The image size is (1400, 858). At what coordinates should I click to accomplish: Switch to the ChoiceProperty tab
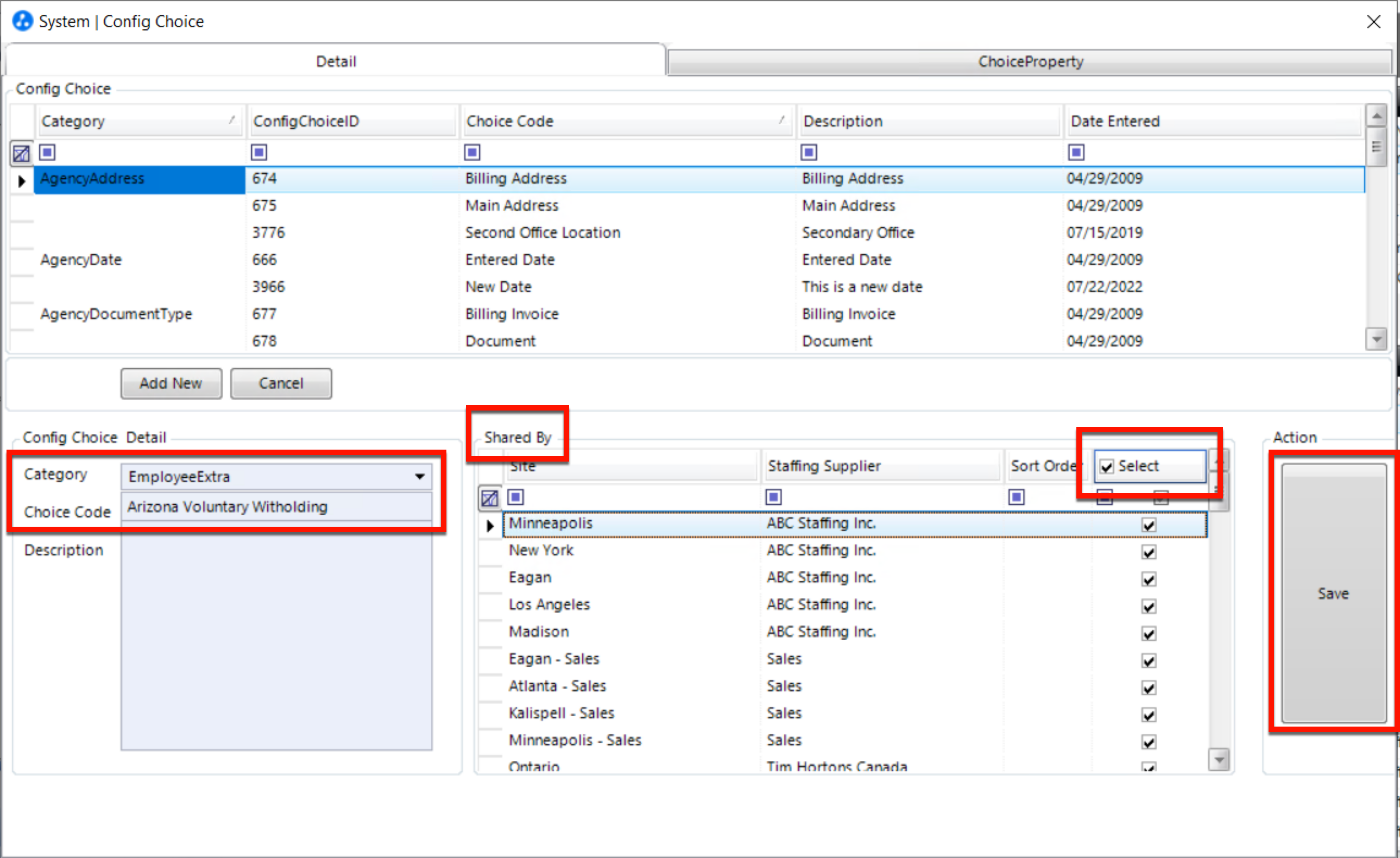pyautogui.click(x=1030, y=61)
